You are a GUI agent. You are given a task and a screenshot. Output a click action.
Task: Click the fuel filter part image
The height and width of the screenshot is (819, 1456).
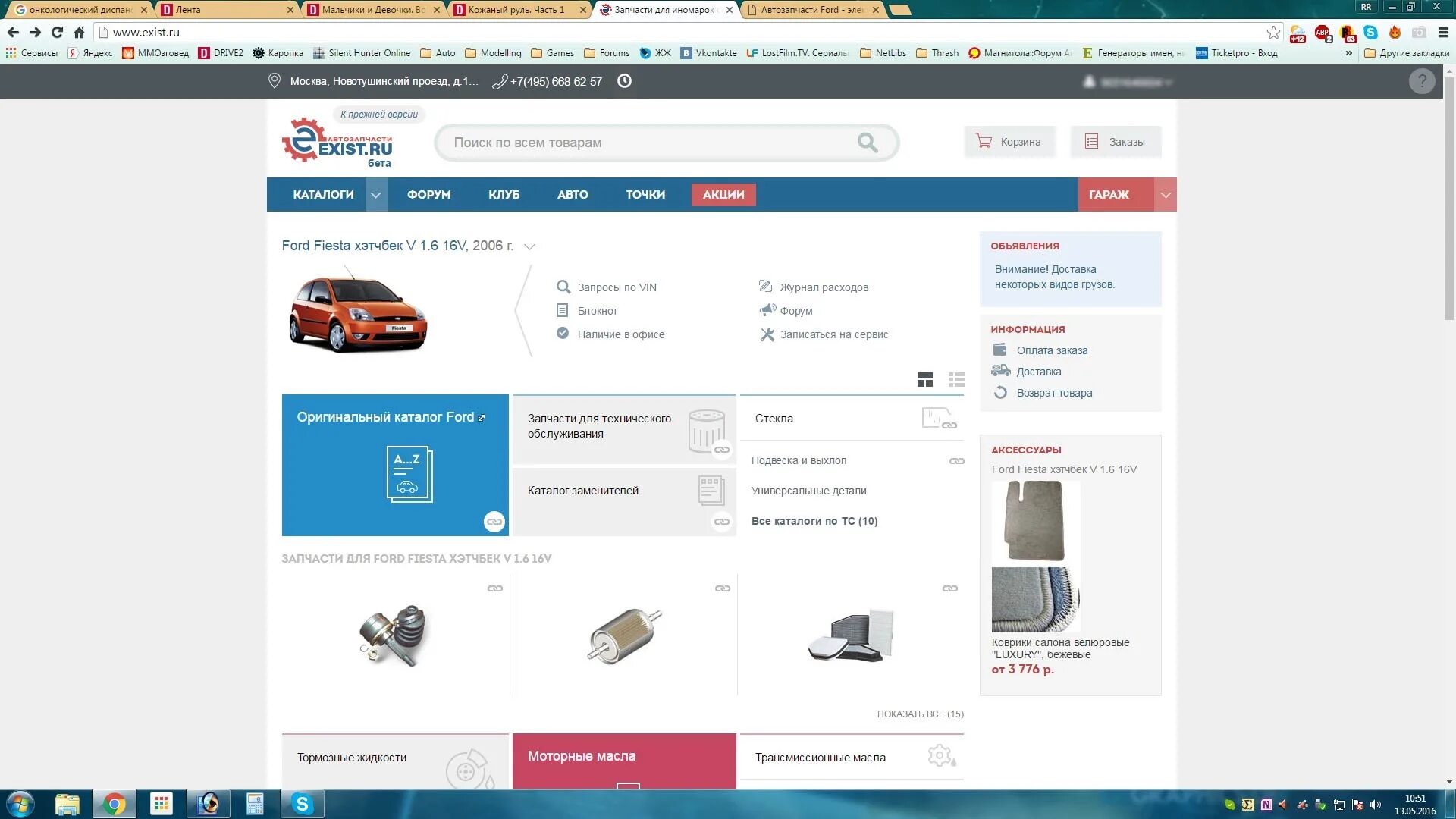624,635
